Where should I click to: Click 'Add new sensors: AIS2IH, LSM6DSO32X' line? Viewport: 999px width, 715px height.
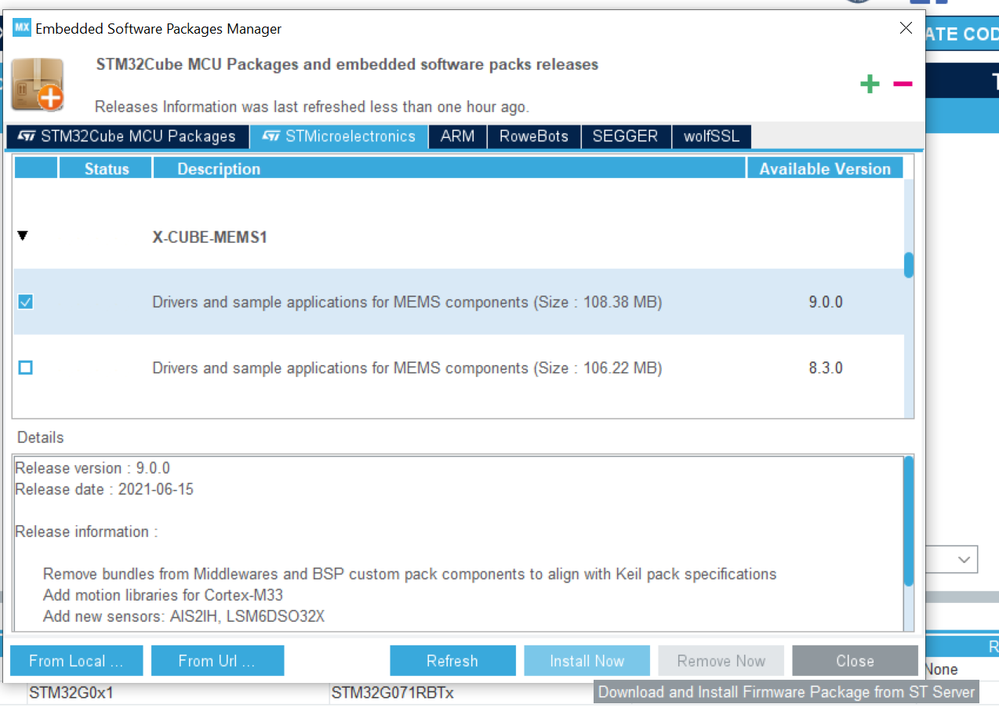183,616
